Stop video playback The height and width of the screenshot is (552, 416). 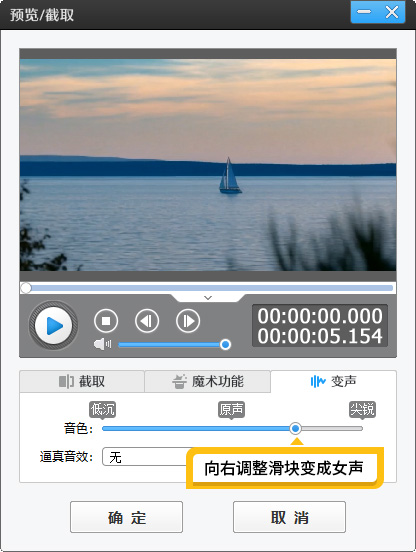[106, 321]
